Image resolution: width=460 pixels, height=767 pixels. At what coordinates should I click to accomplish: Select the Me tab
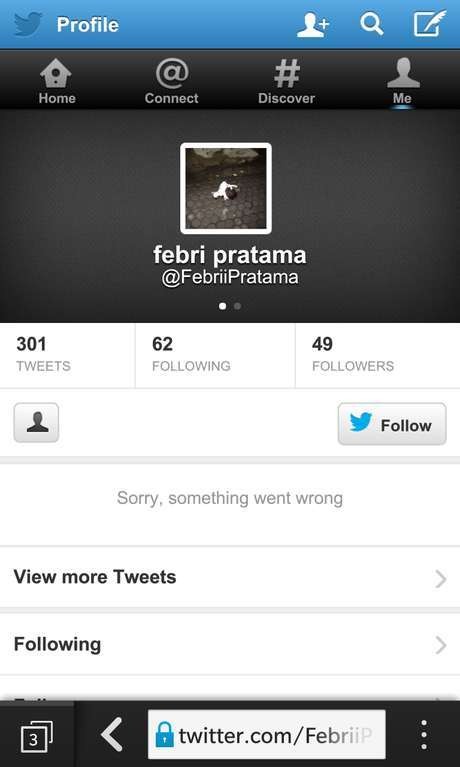tap(402, 81)
